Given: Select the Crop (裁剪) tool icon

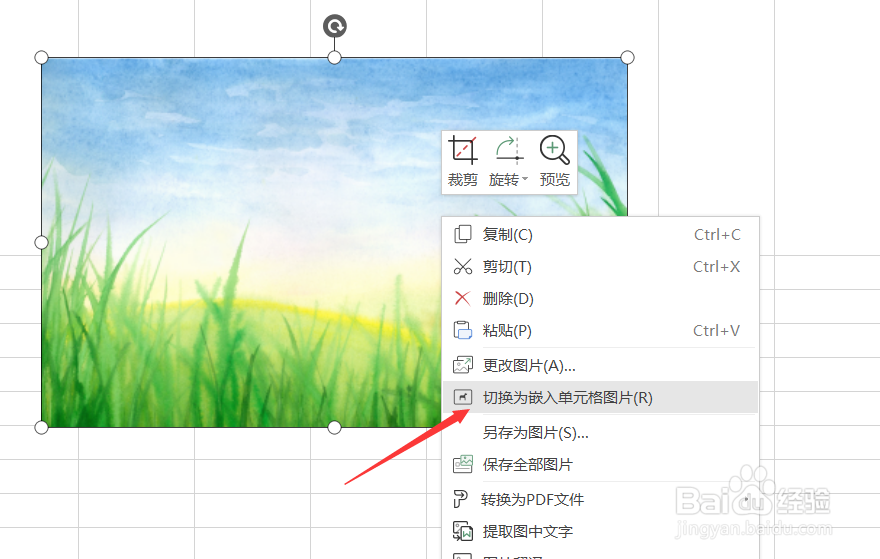Looking at the screenshot, I should coord(462,150).
